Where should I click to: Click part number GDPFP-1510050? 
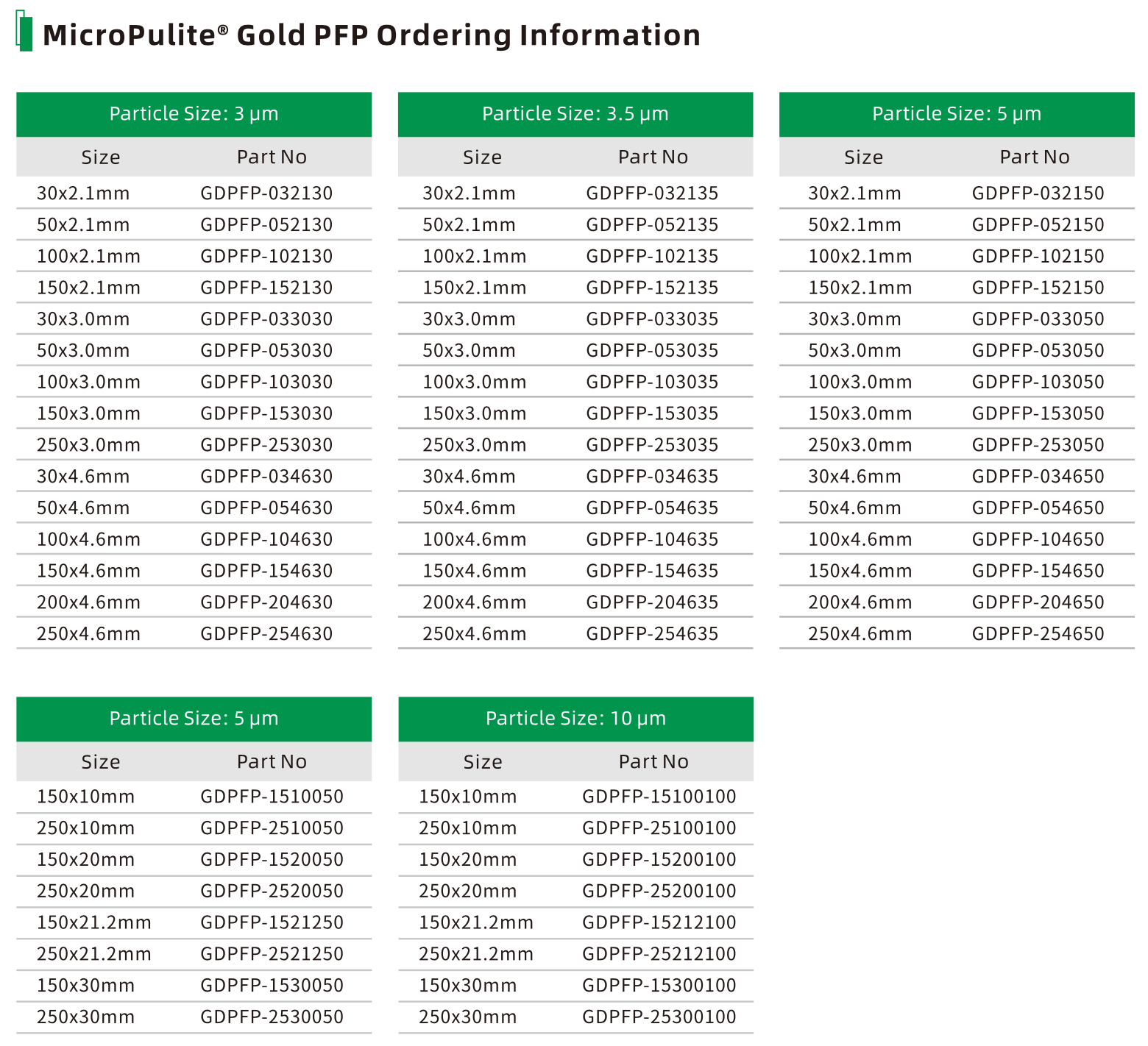point(272,797)
